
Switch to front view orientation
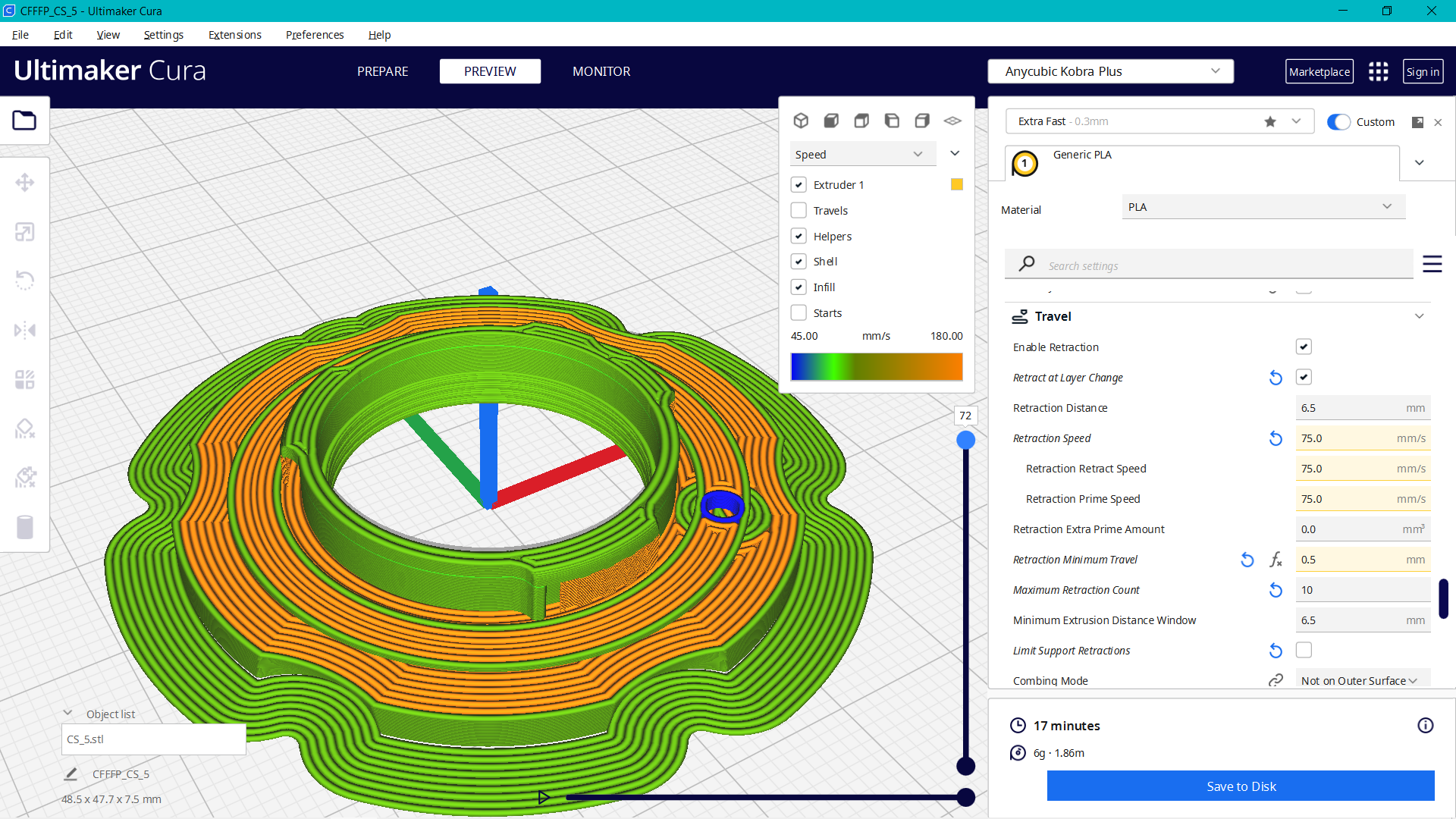831,121
